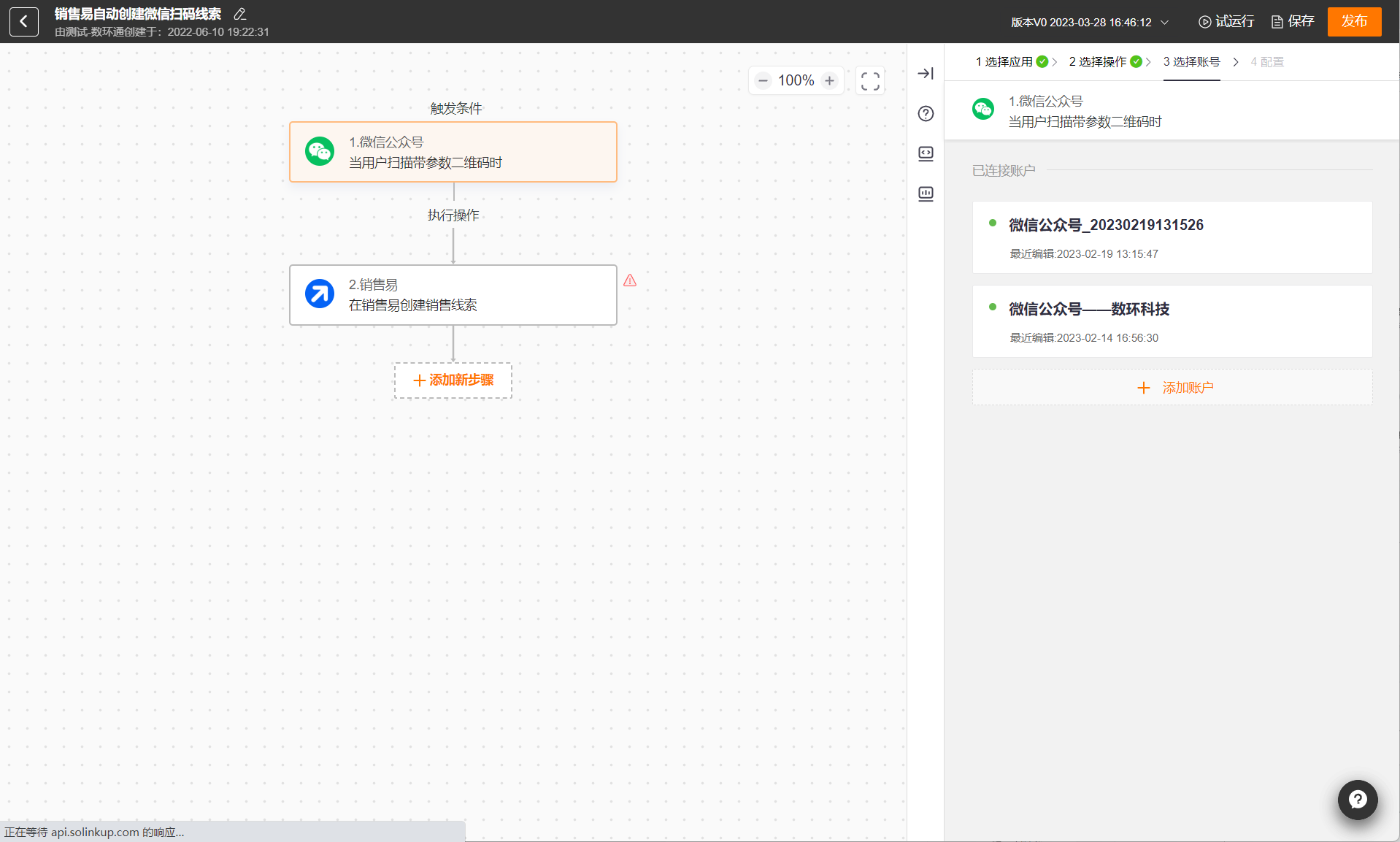Viewport: 1400px width, 842px height.
Task: Select the 2.销售易 action node
Action: (453, 295)
